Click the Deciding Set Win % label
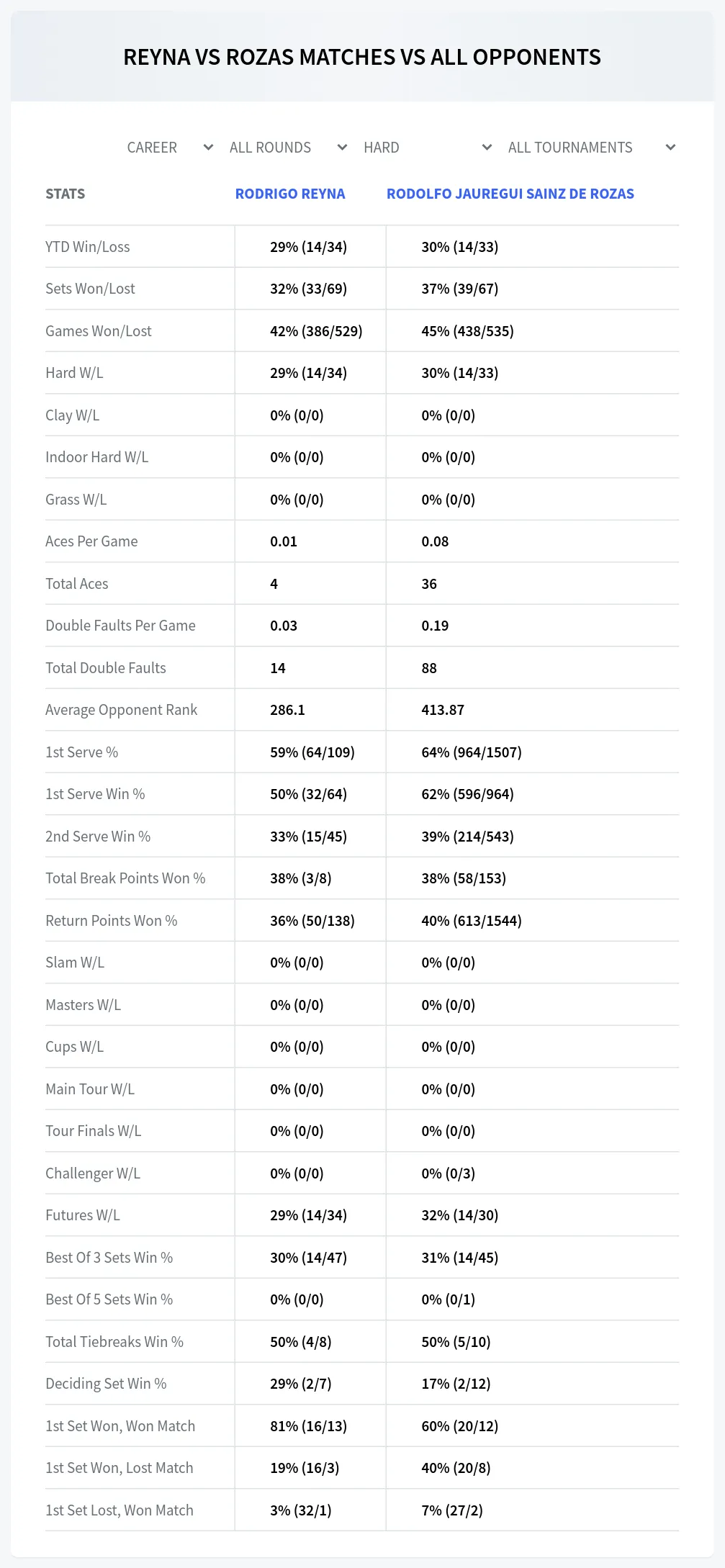 106,1384
